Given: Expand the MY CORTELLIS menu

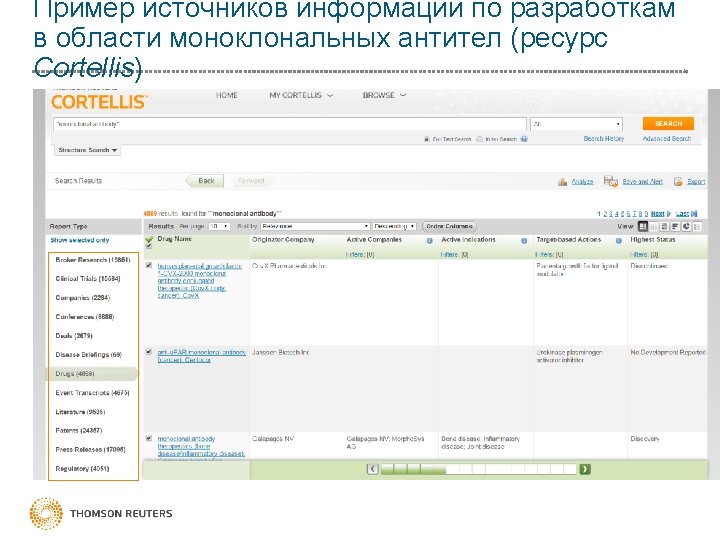Looking at the screenshot, I should [301, 95].
